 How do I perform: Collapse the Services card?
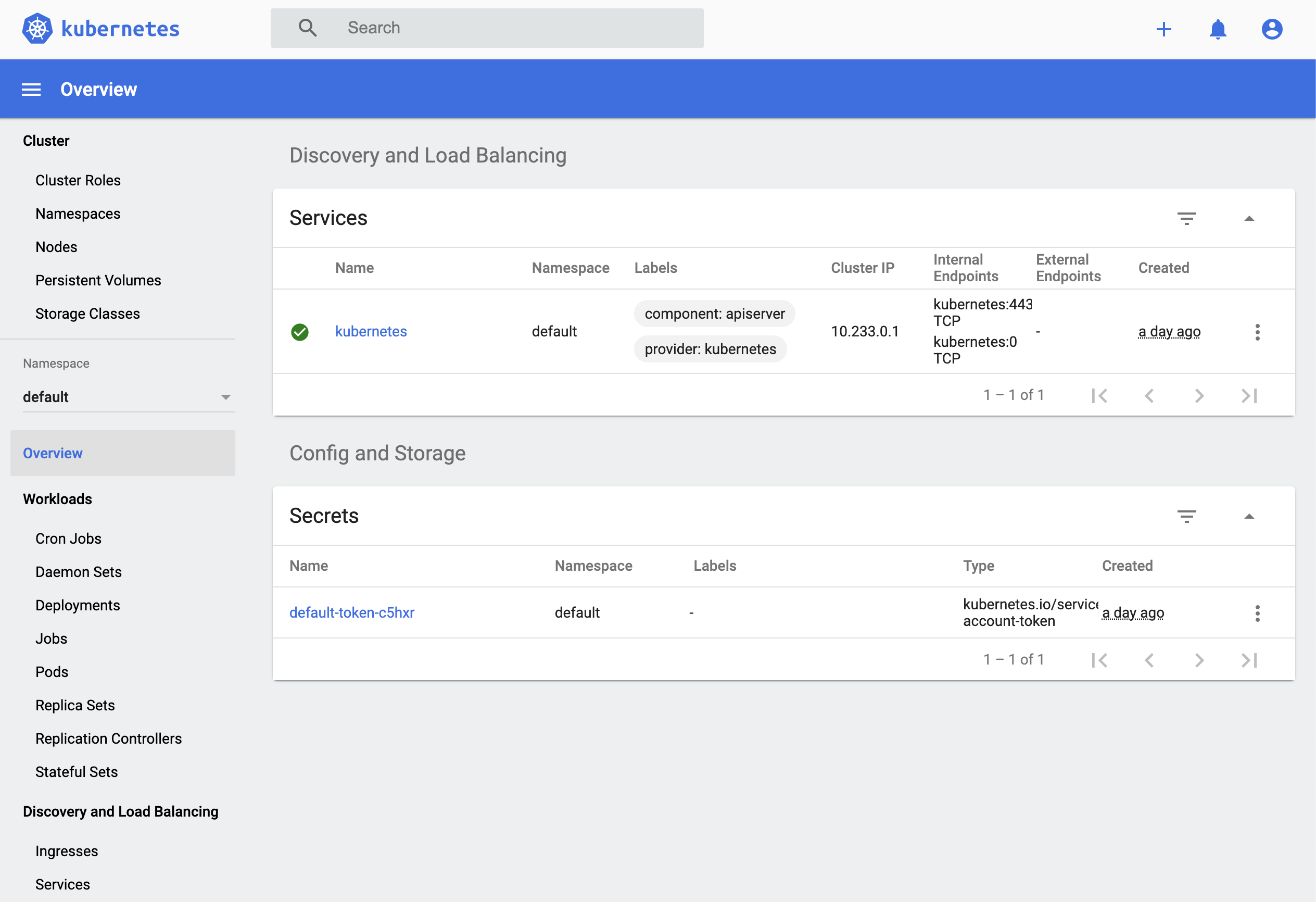[x=1249, y=219]
